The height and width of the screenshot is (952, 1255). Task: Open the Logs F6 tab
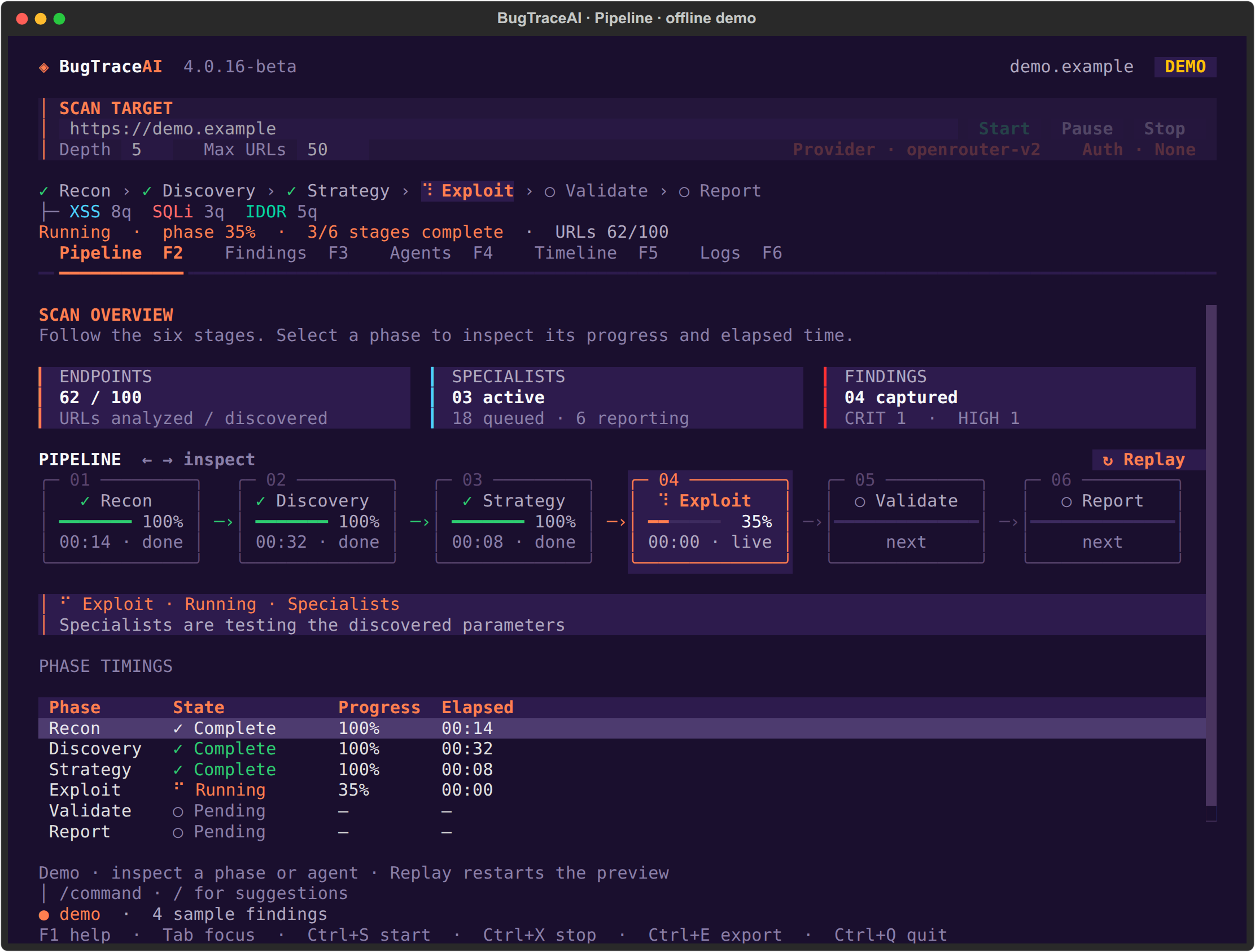tap(741, 253)
